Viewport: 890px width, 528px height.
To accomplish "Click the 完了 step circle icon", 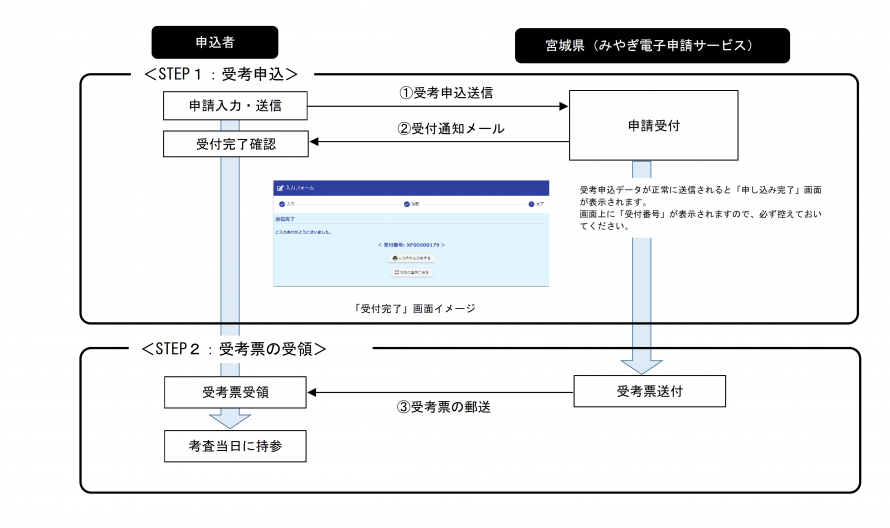I will click(x=532, y=204).
